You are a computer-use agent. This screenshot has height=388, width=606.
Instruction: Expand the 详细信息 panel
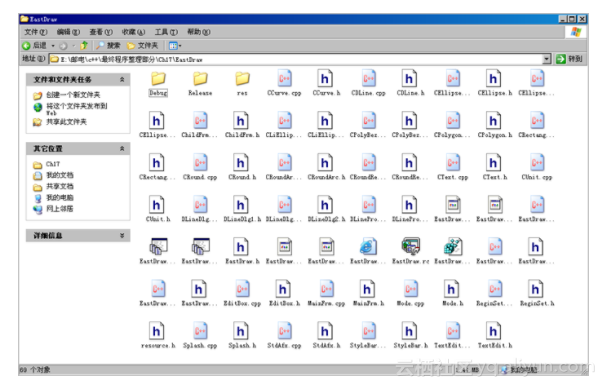pyautogui.click(x=122, y=235)
